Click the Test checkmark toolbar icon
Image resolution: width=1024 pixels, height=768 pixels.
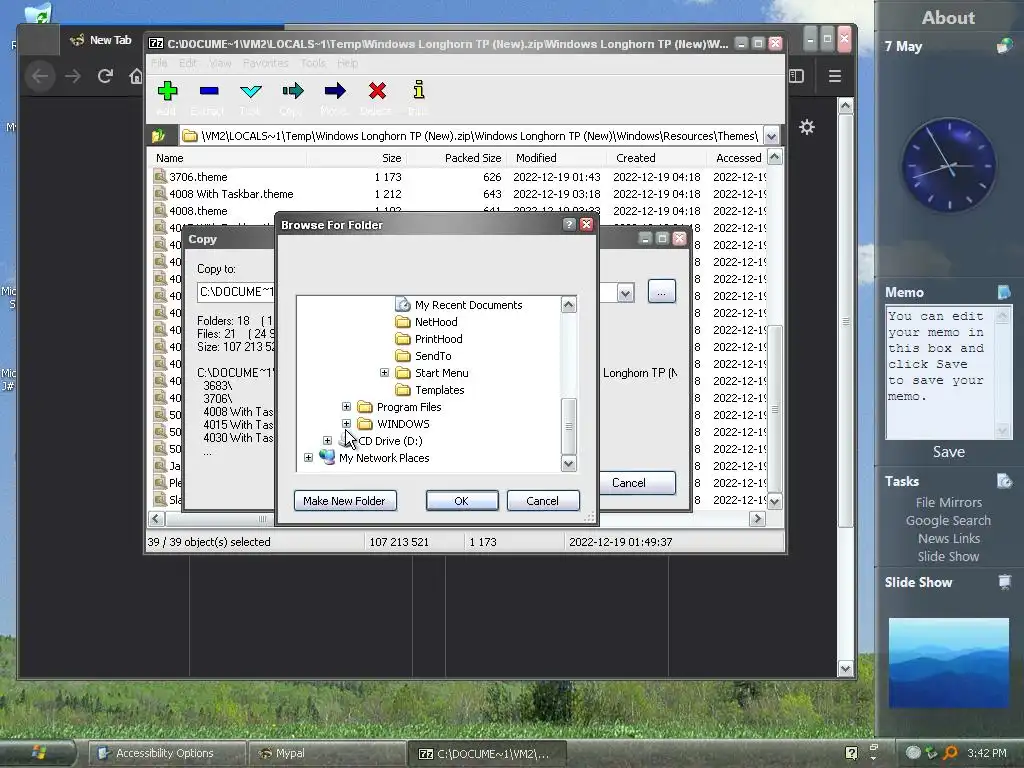(251, 91)
